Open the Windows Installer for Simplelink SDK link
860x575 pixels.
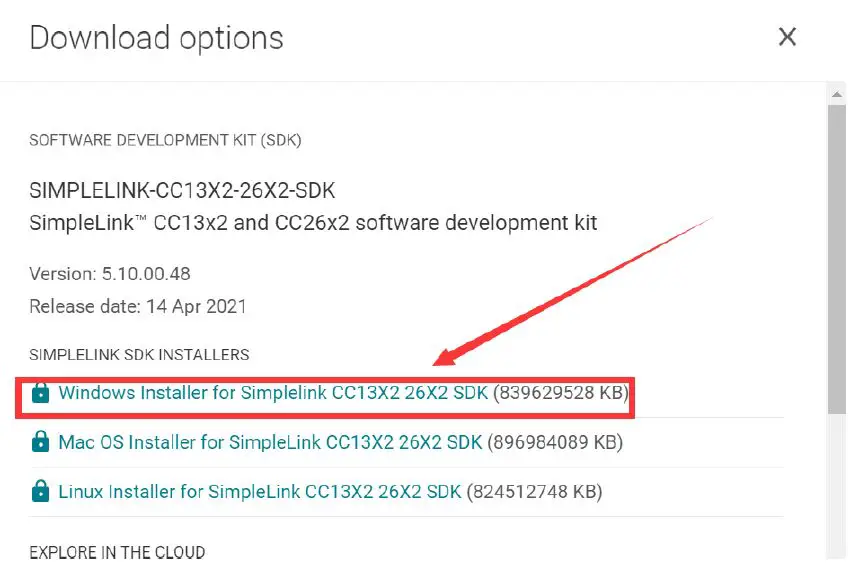(272, 393)
